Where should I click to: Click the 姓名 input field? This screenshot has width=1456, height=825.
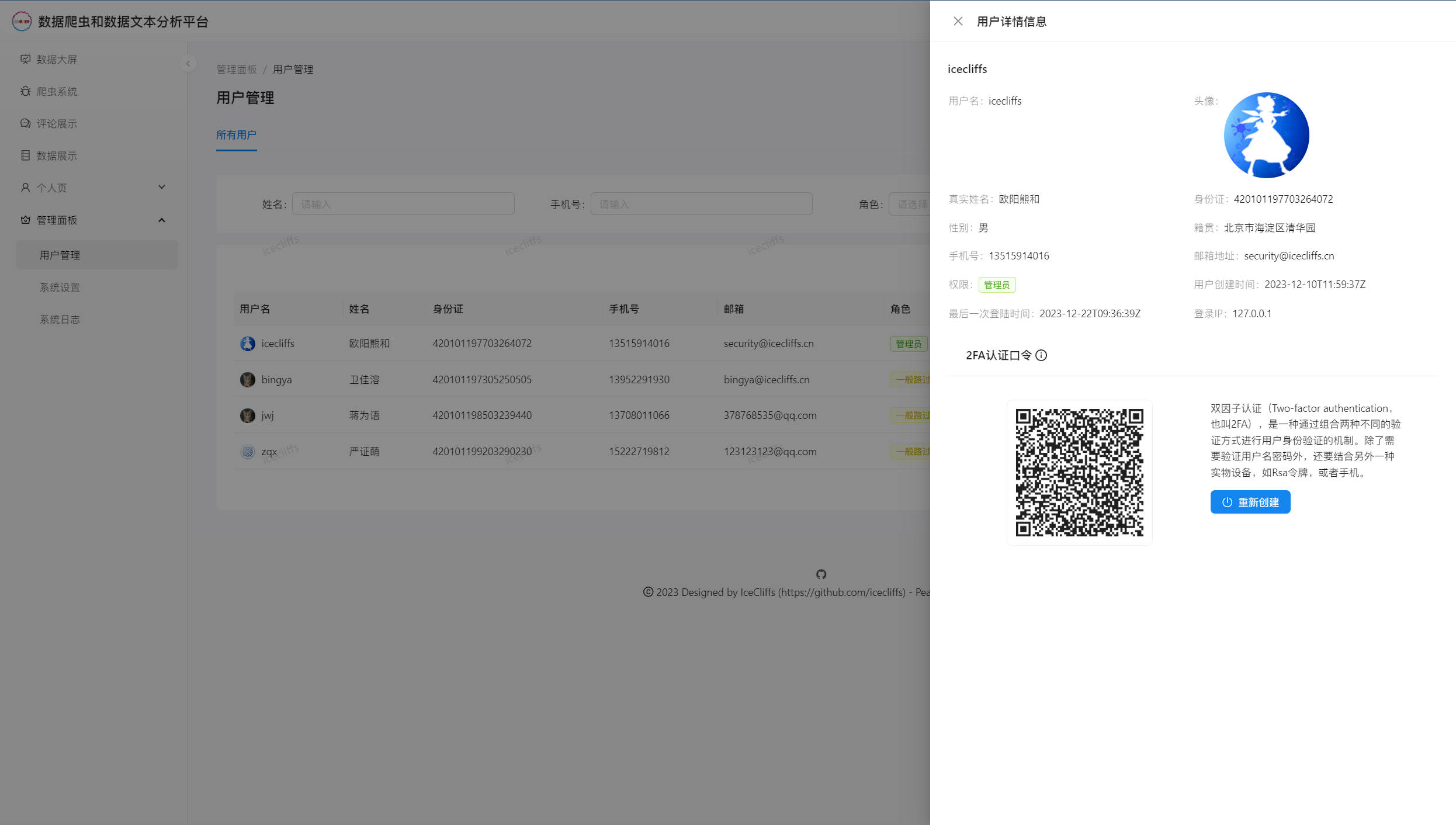click(x=403, y=204)
